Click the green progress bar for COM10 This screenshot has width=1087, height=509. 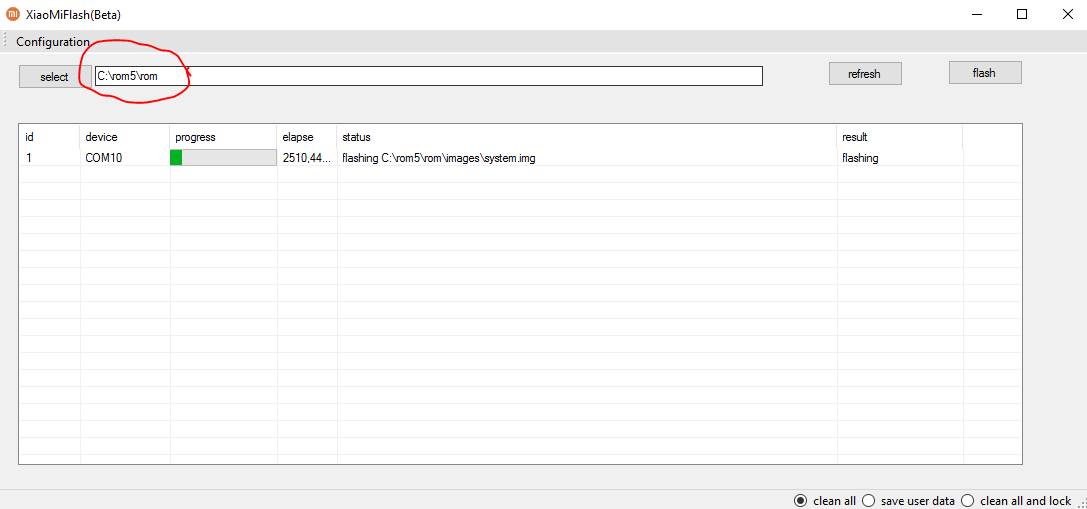point(223,157)
